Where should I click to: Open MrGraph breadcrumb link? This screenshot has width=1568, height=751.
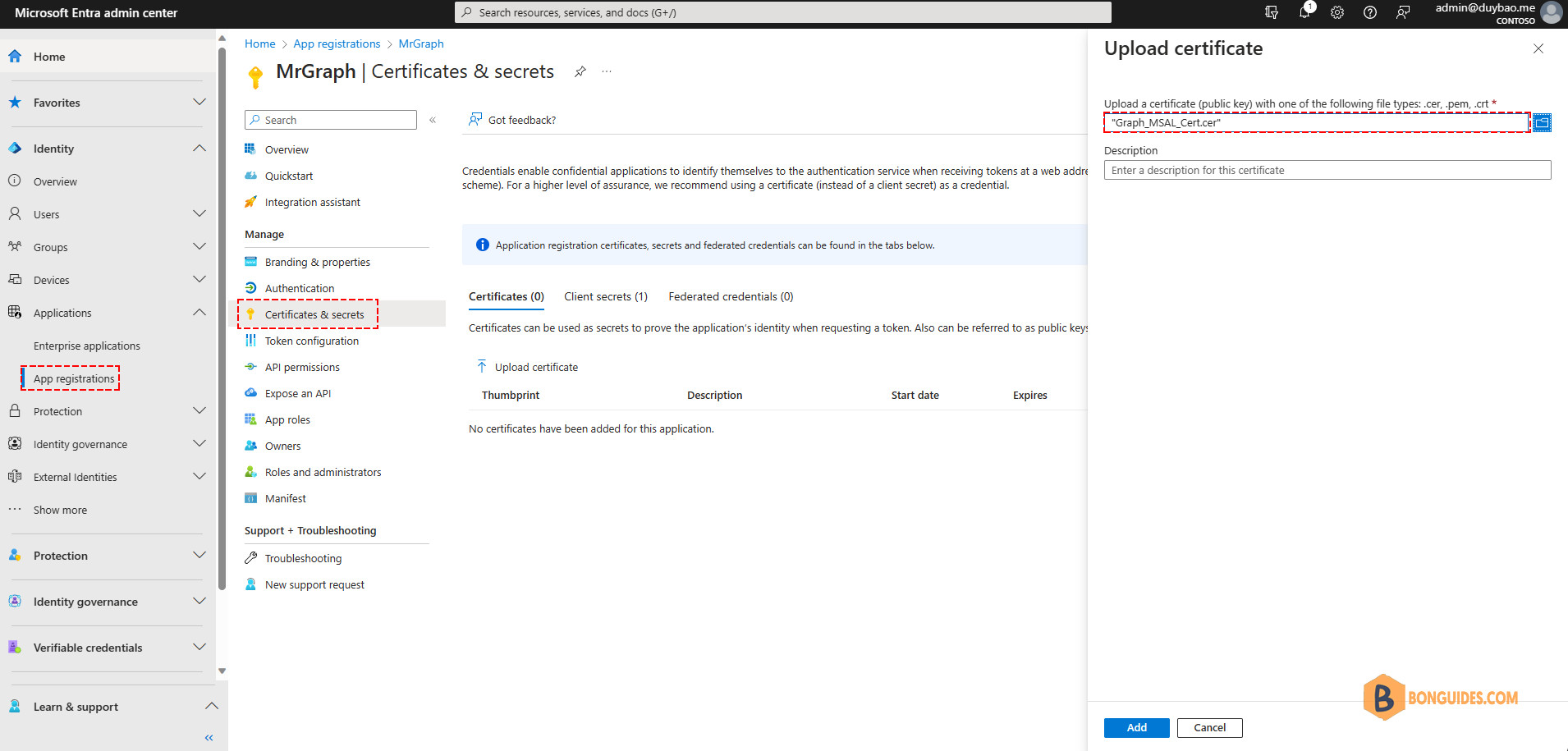[421, 44]
